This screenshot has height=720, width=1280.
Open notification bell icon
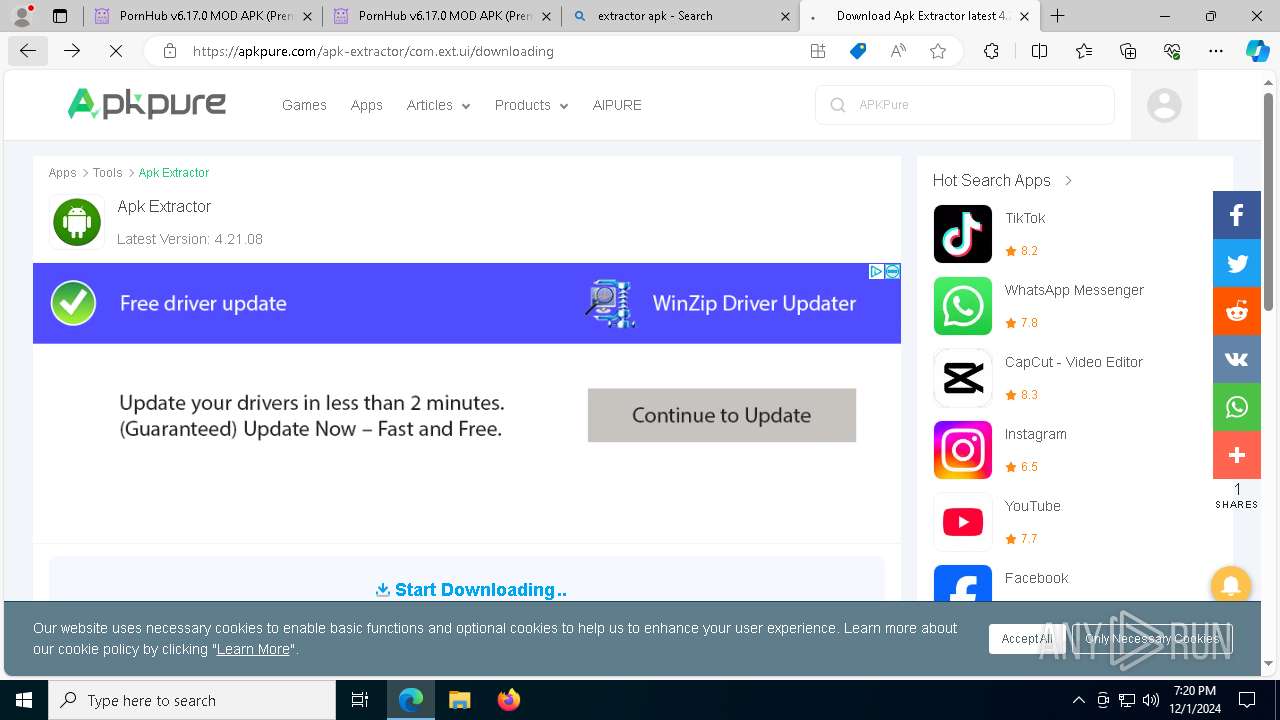pyautogui.click(x=1231, y=584)
